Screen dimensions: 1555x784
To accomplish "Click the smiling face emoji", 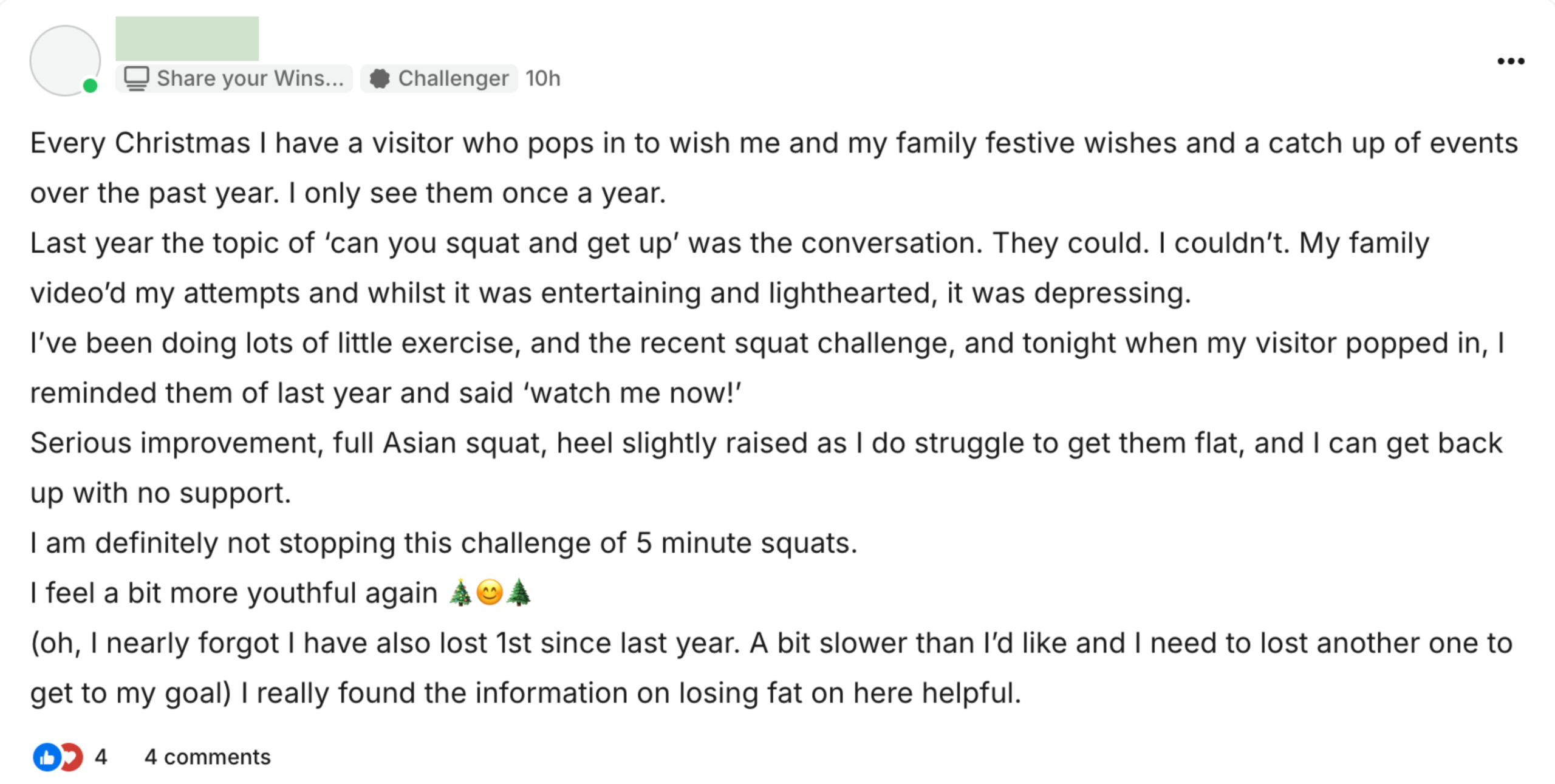I will pyautogui.click(x=490, y=593).
